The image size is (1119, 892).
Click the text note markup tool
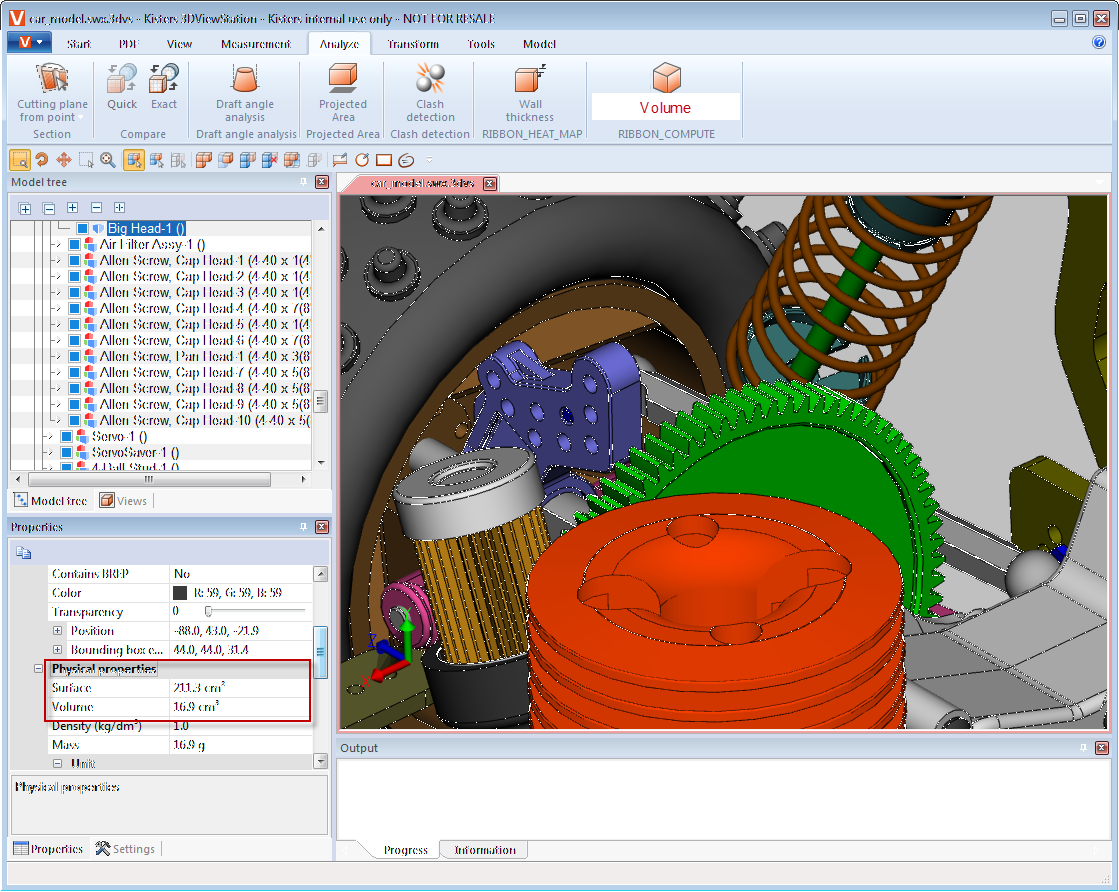[x=340, y=160]
